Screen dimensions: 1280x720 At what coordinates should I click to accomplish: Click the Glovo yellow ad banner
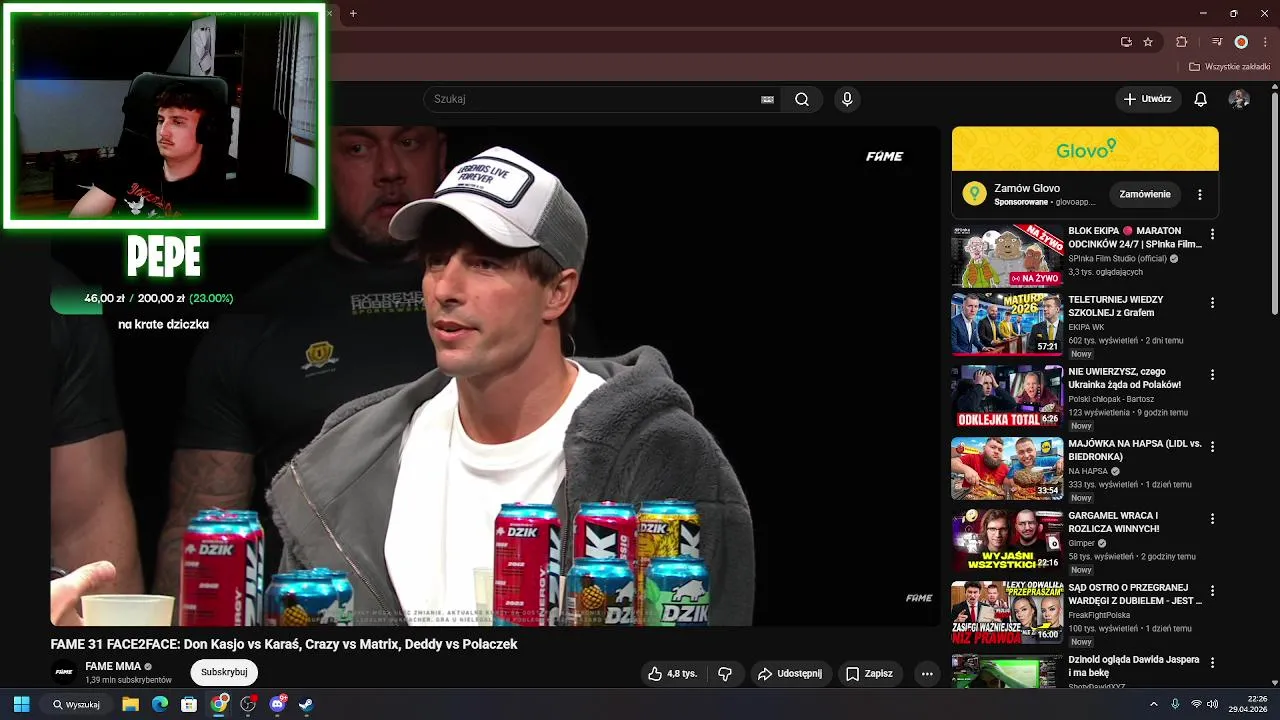click(1085, 149)
